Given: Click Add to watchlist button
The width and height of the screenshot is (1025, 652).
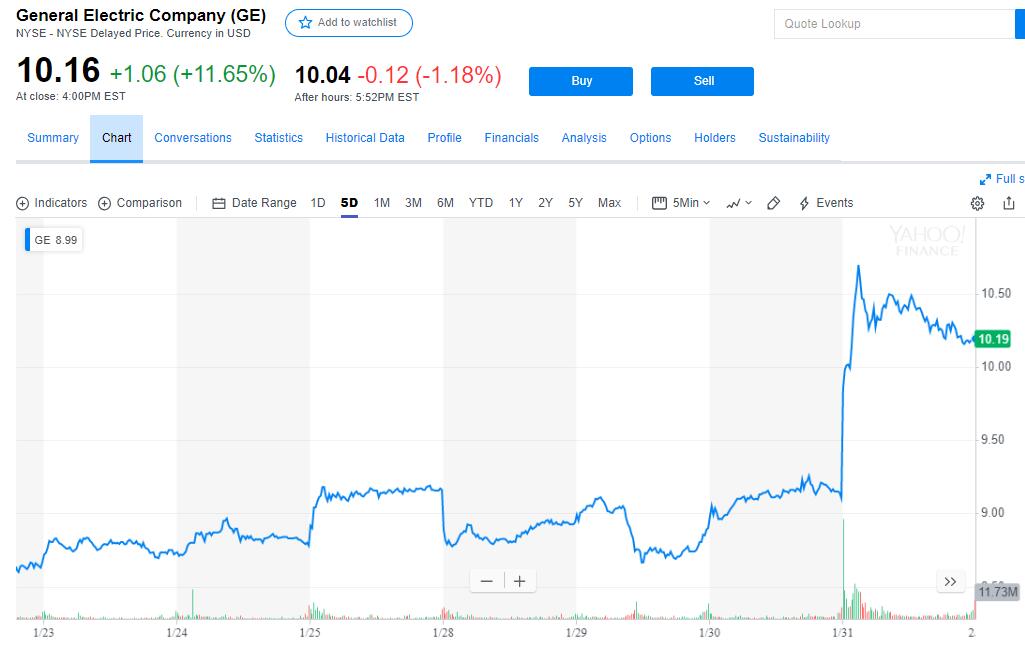Looking at the screenshot, I should [x=348, y=23].
